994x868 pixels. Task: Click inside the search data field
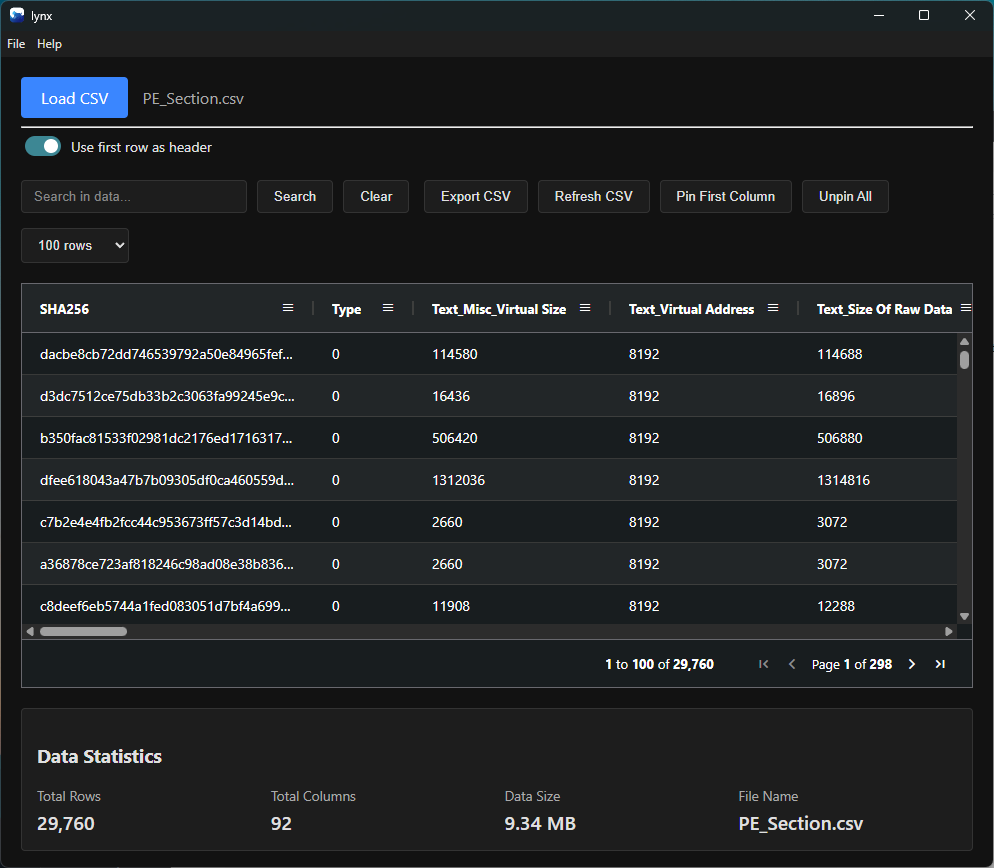coord(133,196)
